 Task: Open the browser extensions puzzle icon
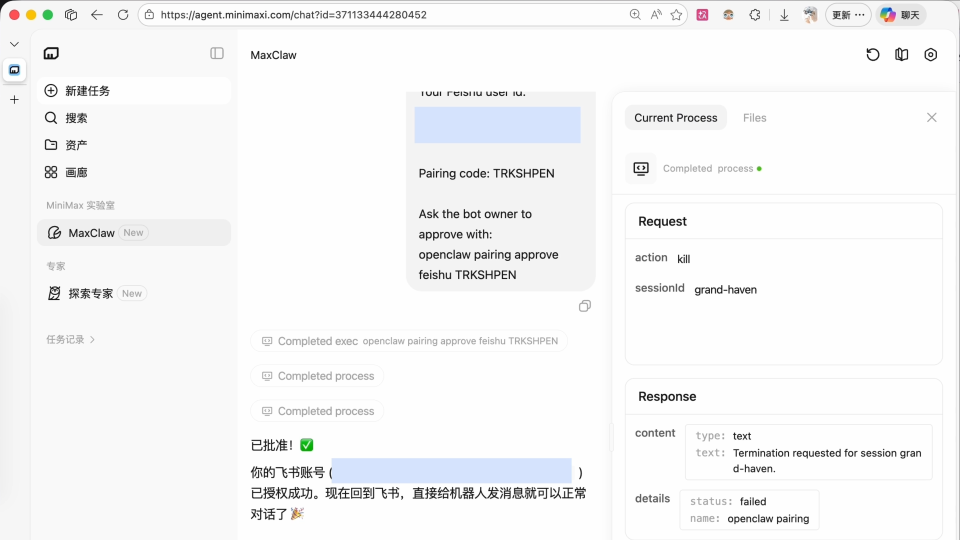pyautogui.click(x=755, y=15)
